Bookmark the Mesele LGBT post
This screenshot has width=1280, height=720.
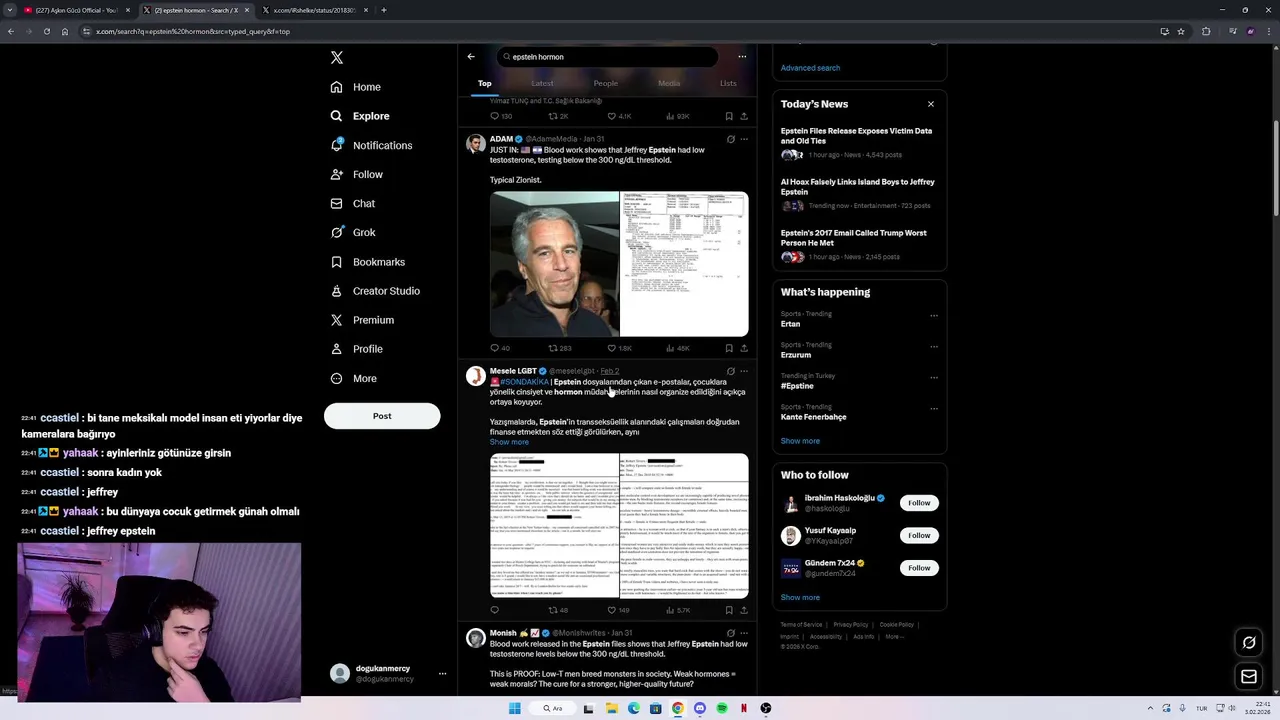click(x=729, y=610)
